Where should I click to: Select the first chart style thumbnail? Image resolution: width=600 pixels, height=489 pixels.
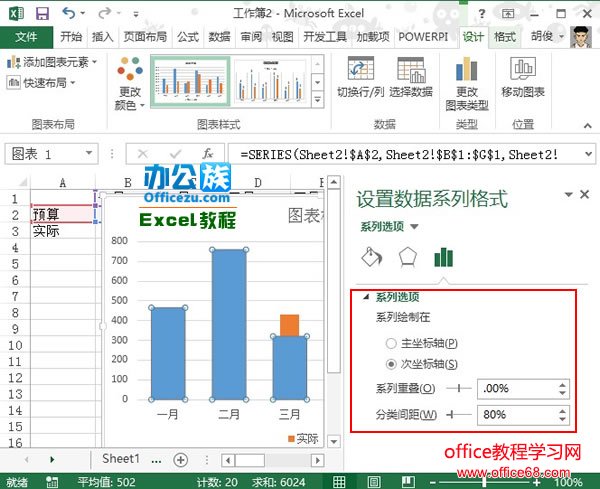click(191, 81)
